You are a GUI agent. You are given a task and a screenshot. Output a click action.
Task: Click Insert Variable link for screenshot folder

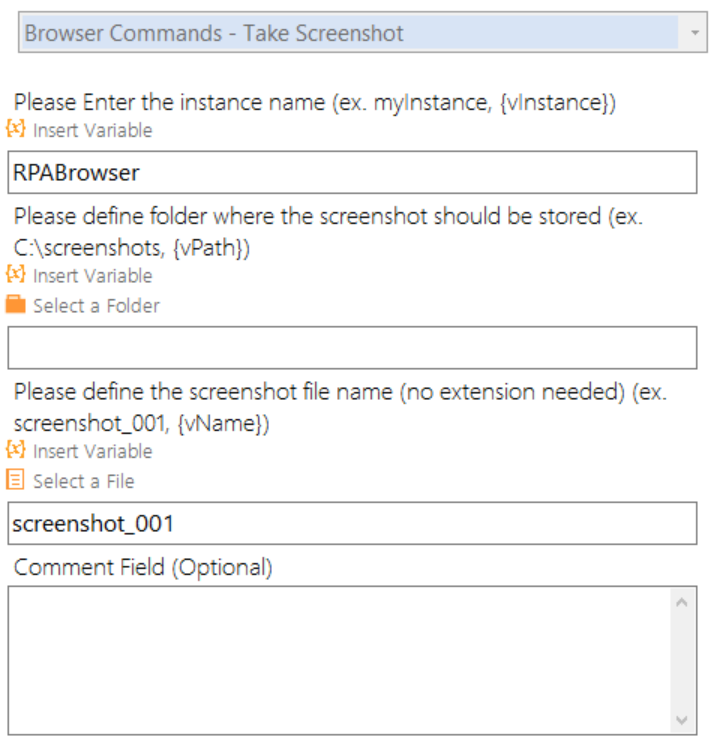tap(93, 276)
